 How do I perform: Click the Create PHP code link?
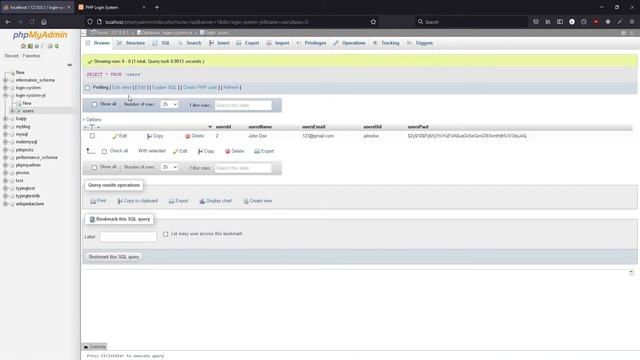coord(200,87)
